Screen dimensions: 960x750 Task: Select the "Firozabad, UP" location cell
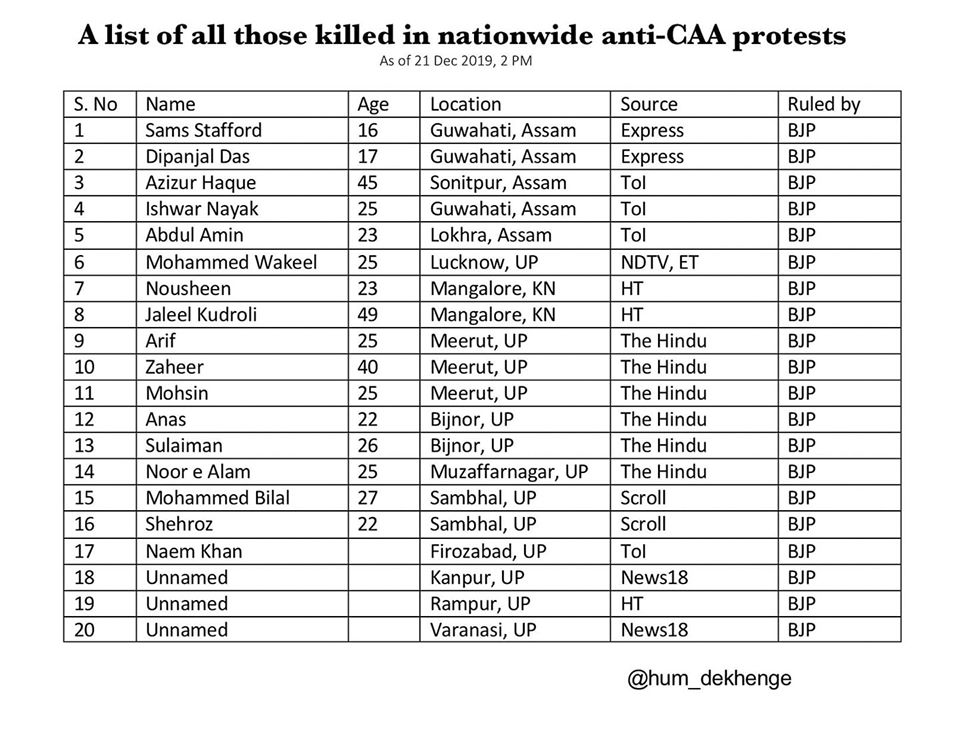pos(488,551)
